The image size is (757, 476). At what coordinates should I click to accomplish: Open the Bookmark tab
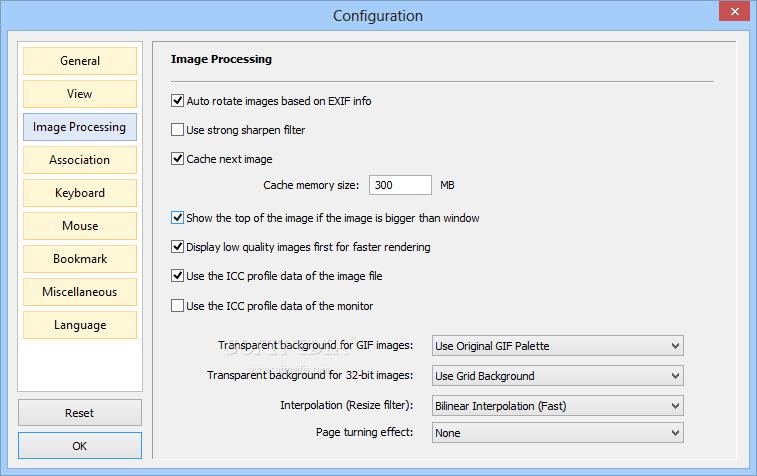pos(80,259)
